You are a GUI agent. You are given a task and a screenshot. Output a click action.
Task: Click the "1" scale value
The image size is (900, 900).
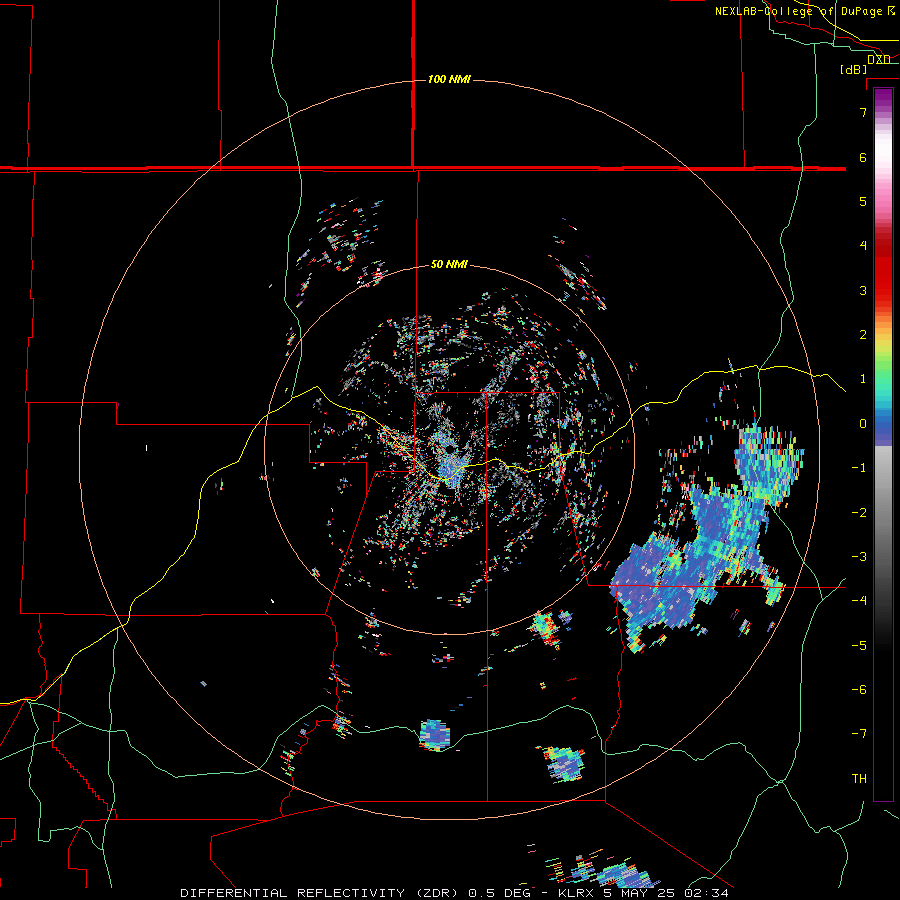863,379
